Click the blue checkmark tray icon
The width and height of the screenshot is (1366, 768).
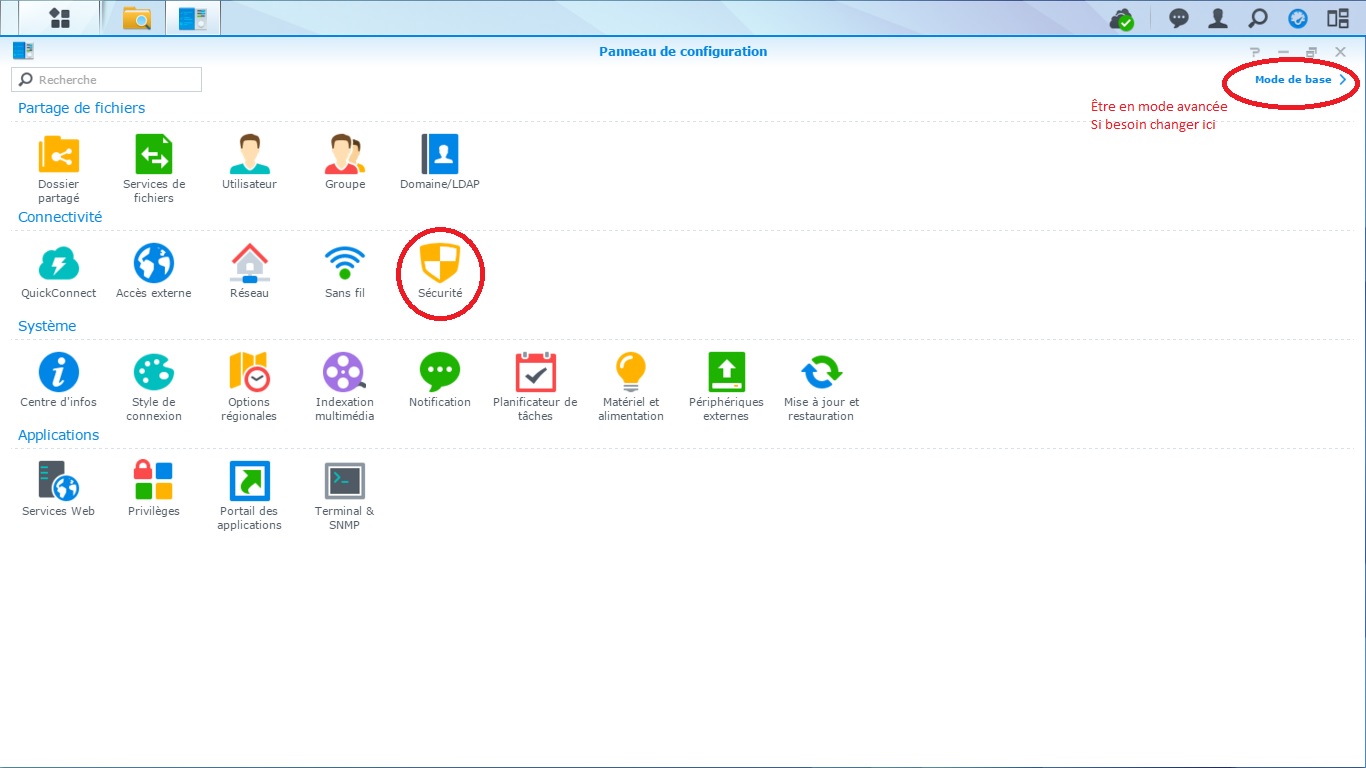tap(1298, 18)
